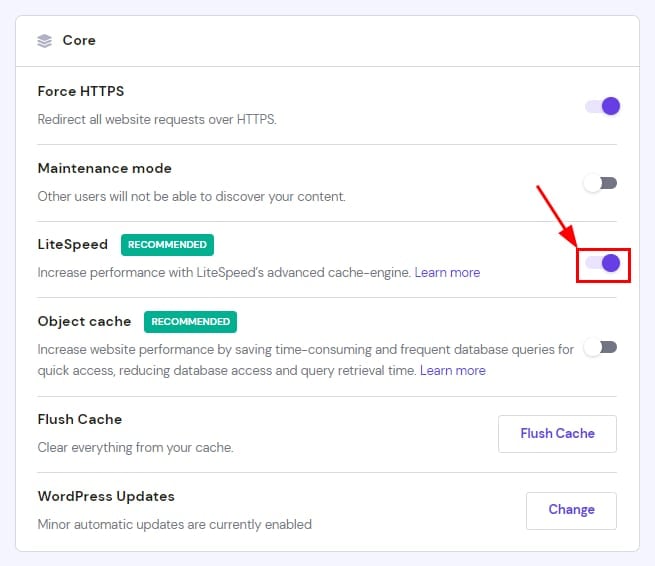The width and height of the screenshot is (655, 566).
Task: Open Learn more link under LiteSpeed
Action: [x=447, y=272]
